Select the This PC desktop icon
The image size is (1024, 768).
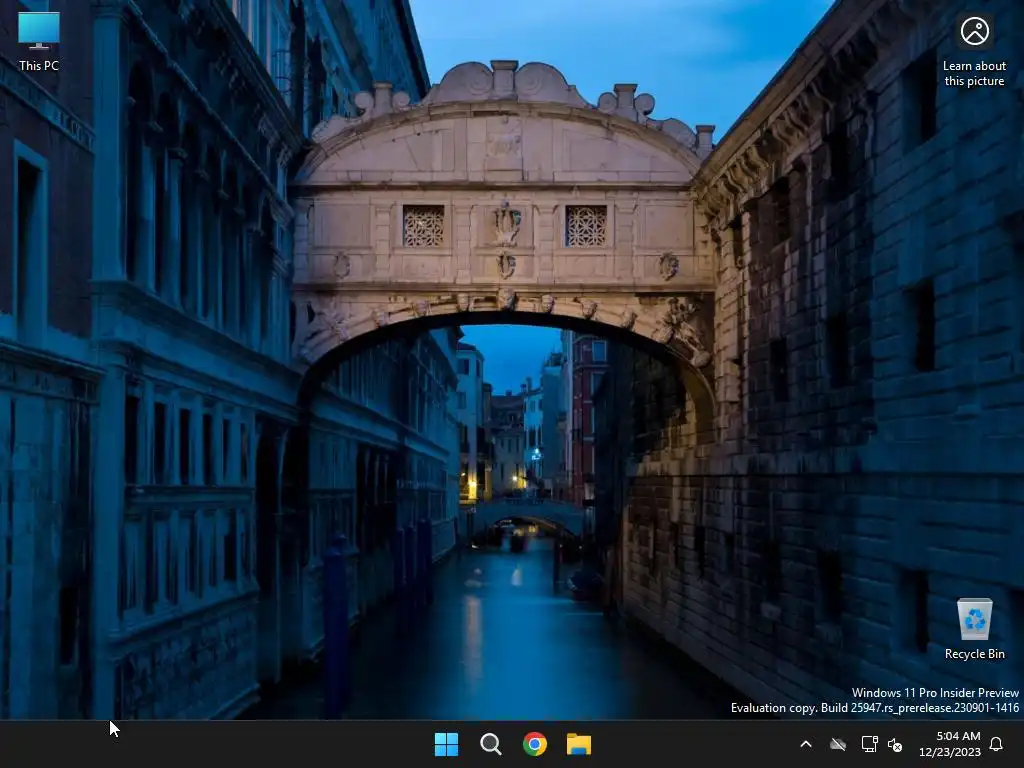[x=39, y=40]
